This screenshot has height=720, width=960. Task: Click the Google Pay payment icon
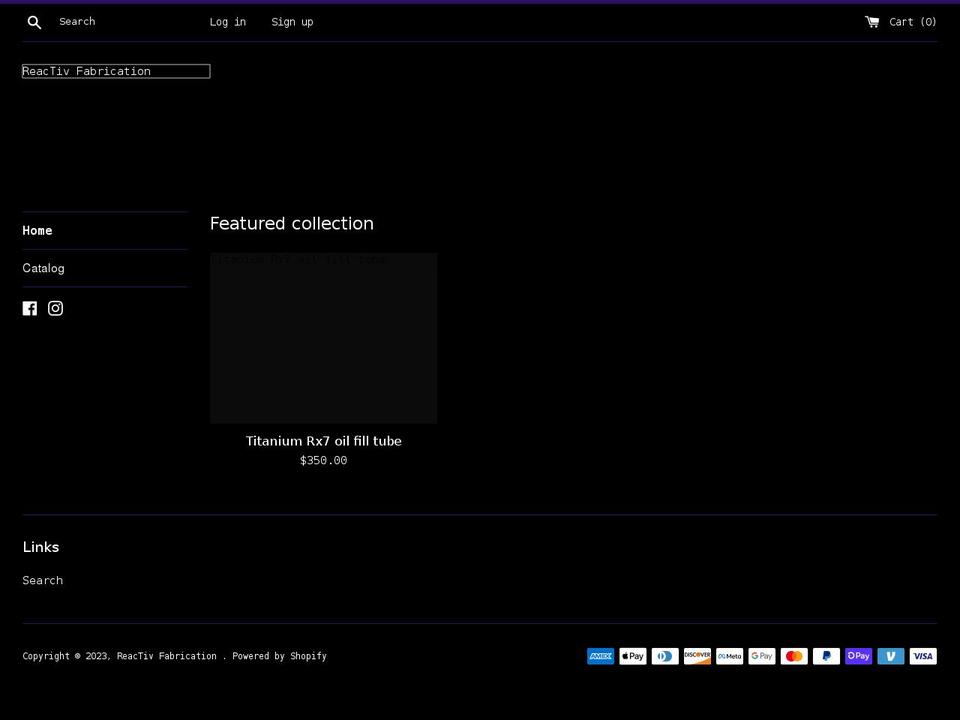761,656
